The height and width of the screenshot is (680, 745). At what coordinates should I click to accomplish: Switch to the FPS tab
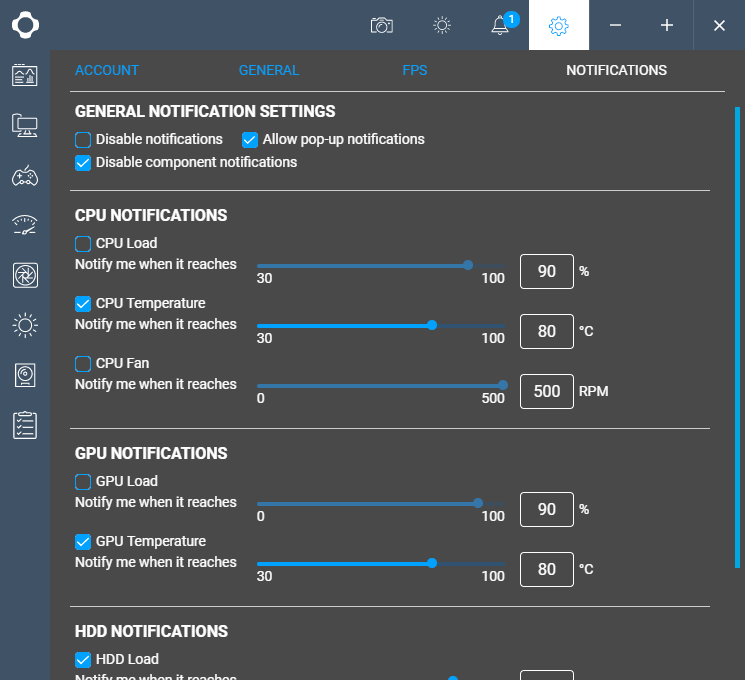[x=415, y=71]
